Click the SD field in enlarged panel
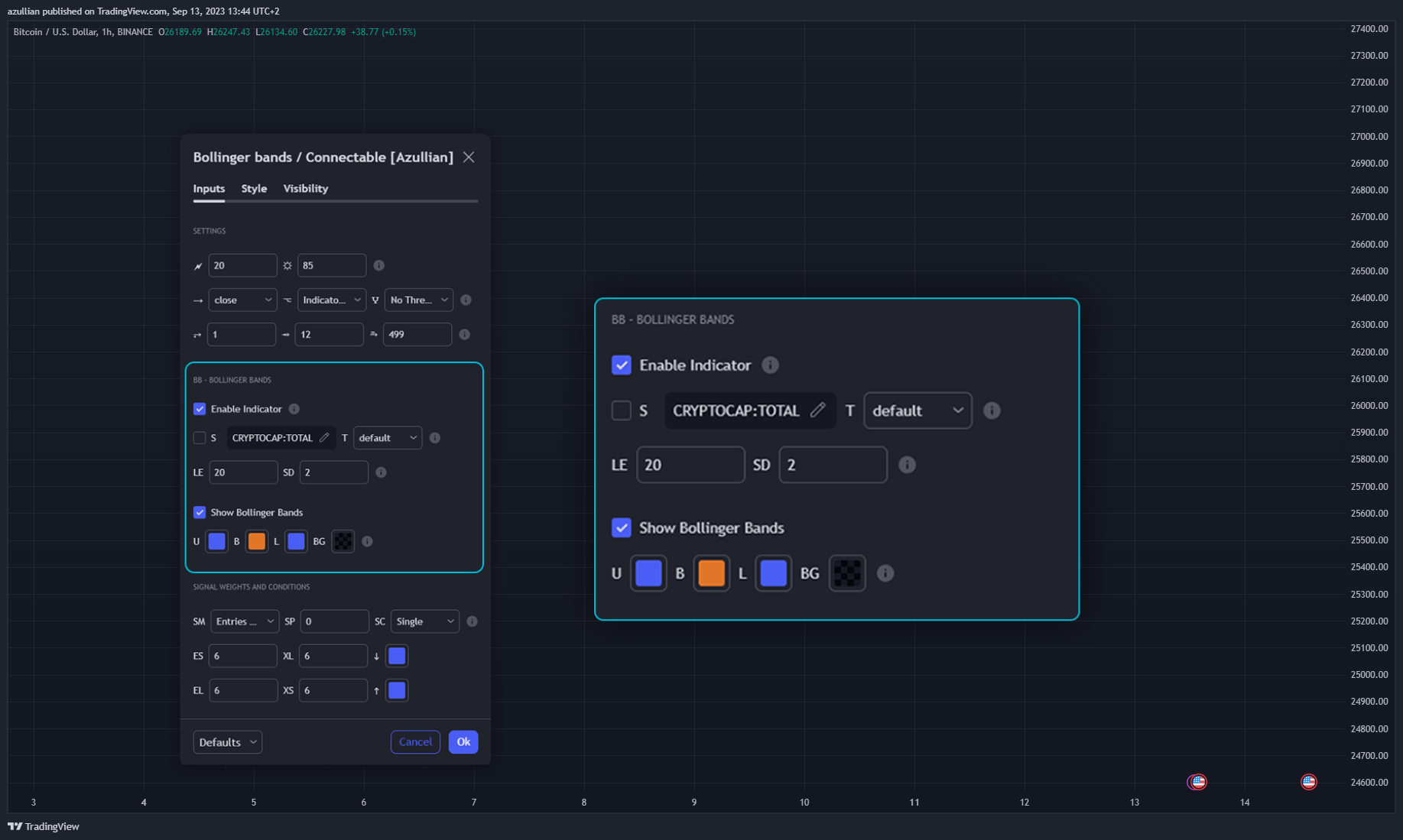The width and height of the screenshot is (1403, 840). click(833, 465)
